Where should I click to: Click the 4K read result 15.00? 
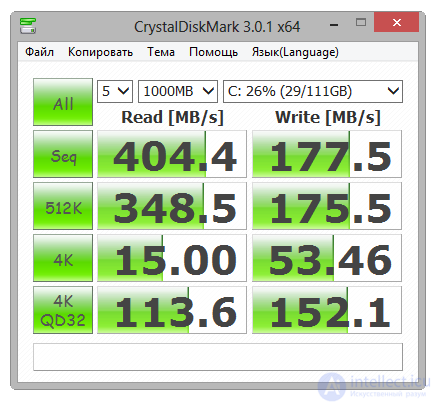172,258
